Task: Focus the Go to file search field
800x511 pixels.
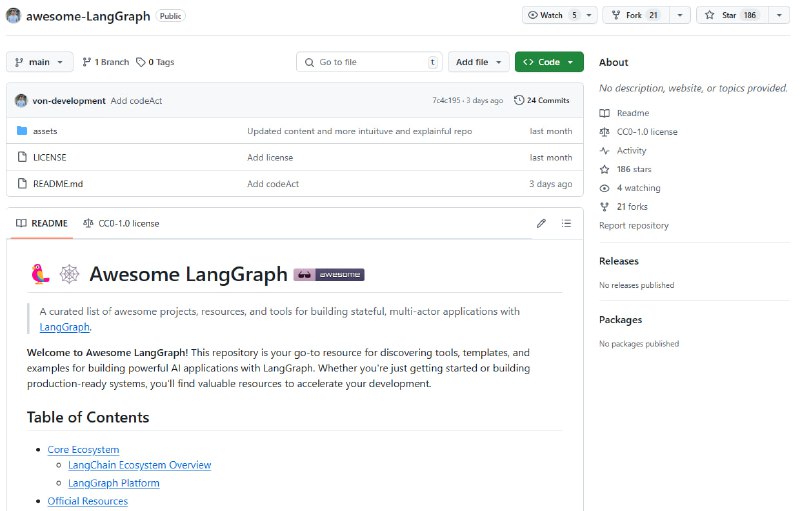Action: click(369, 62)
